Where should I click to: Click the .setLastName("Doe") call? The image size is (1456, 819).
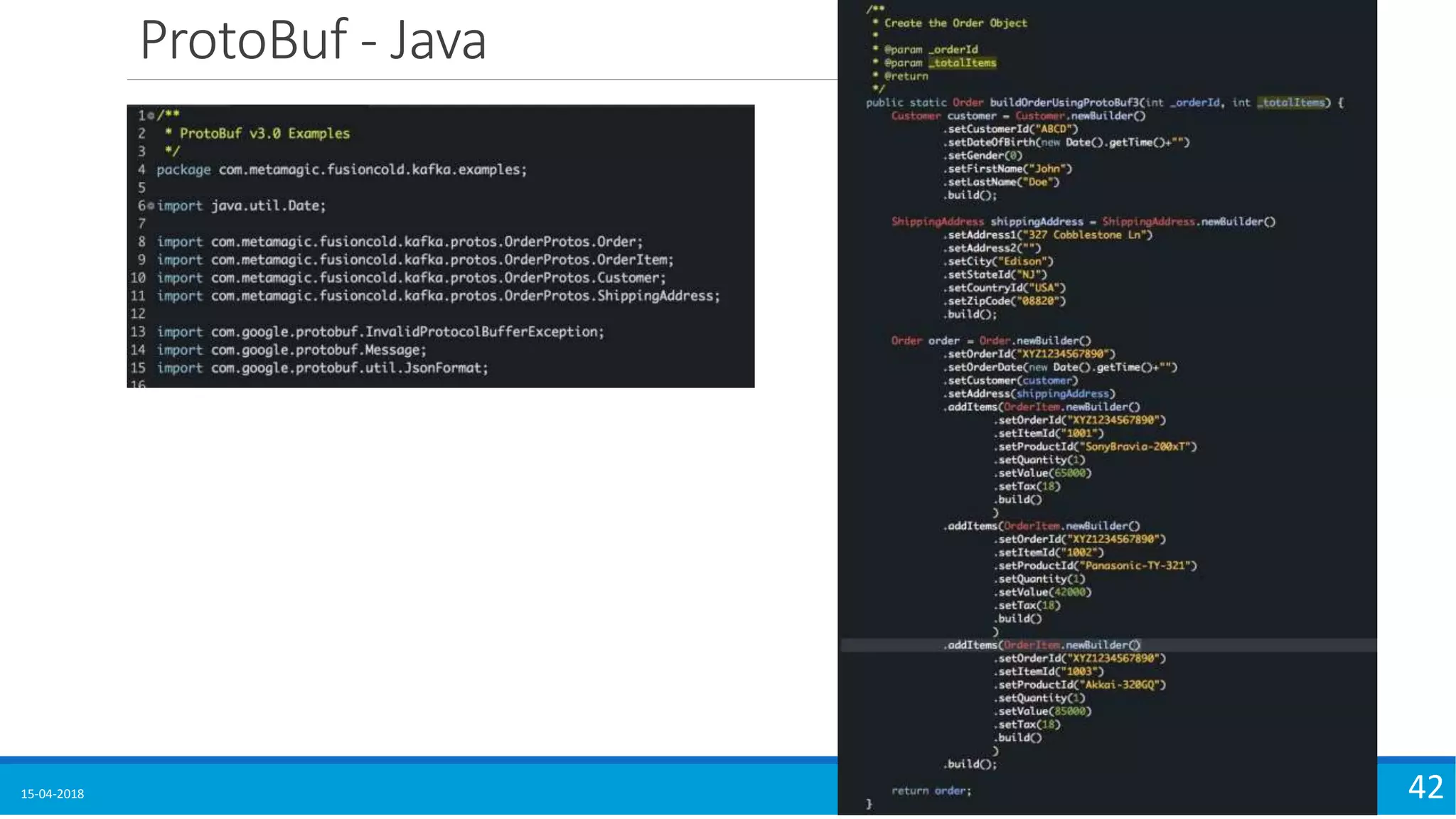coord(1002,182)
